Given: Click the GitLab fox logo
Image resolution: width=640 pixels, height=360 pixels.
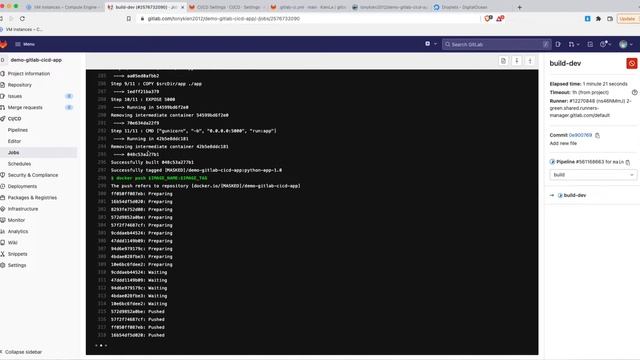Looking at the screenshot, I should [3, 44].
